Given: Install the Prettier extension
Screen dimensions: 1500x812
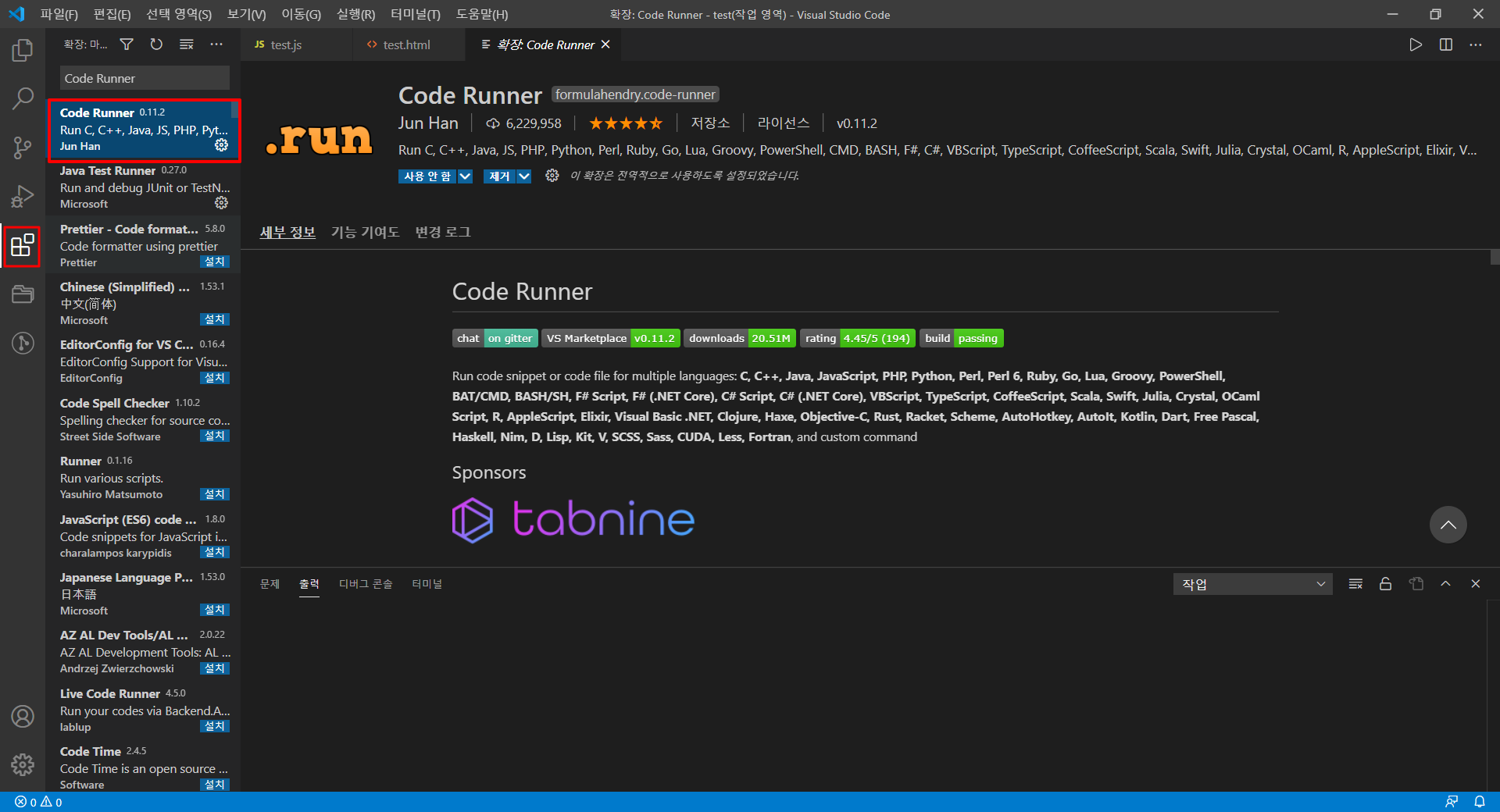Looking at the screenshot, I should click(214, 262).
